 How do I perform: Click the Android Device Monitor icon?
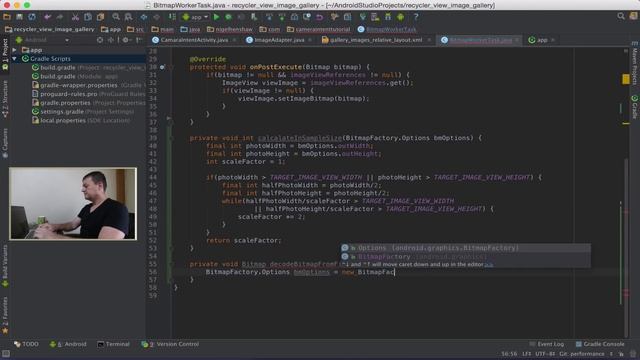pos(400,17)
